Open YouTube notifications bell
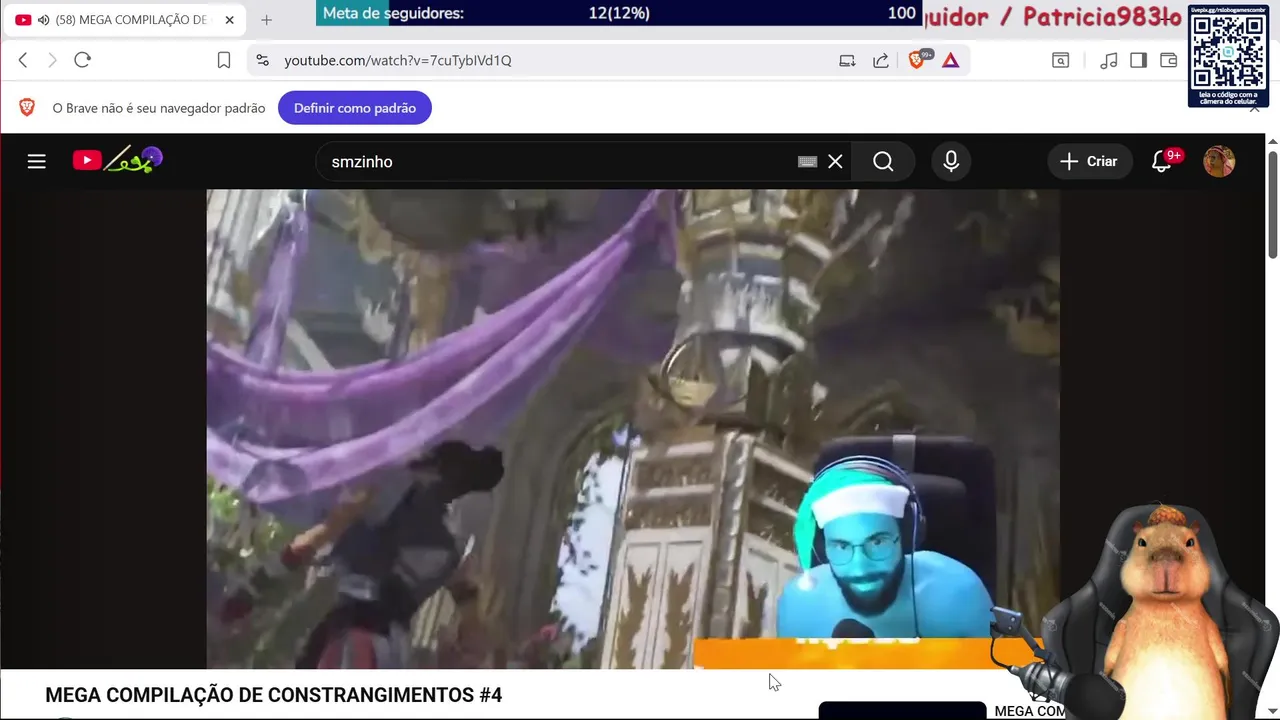Viewport: 1280px width, 720px height. 1162,161
